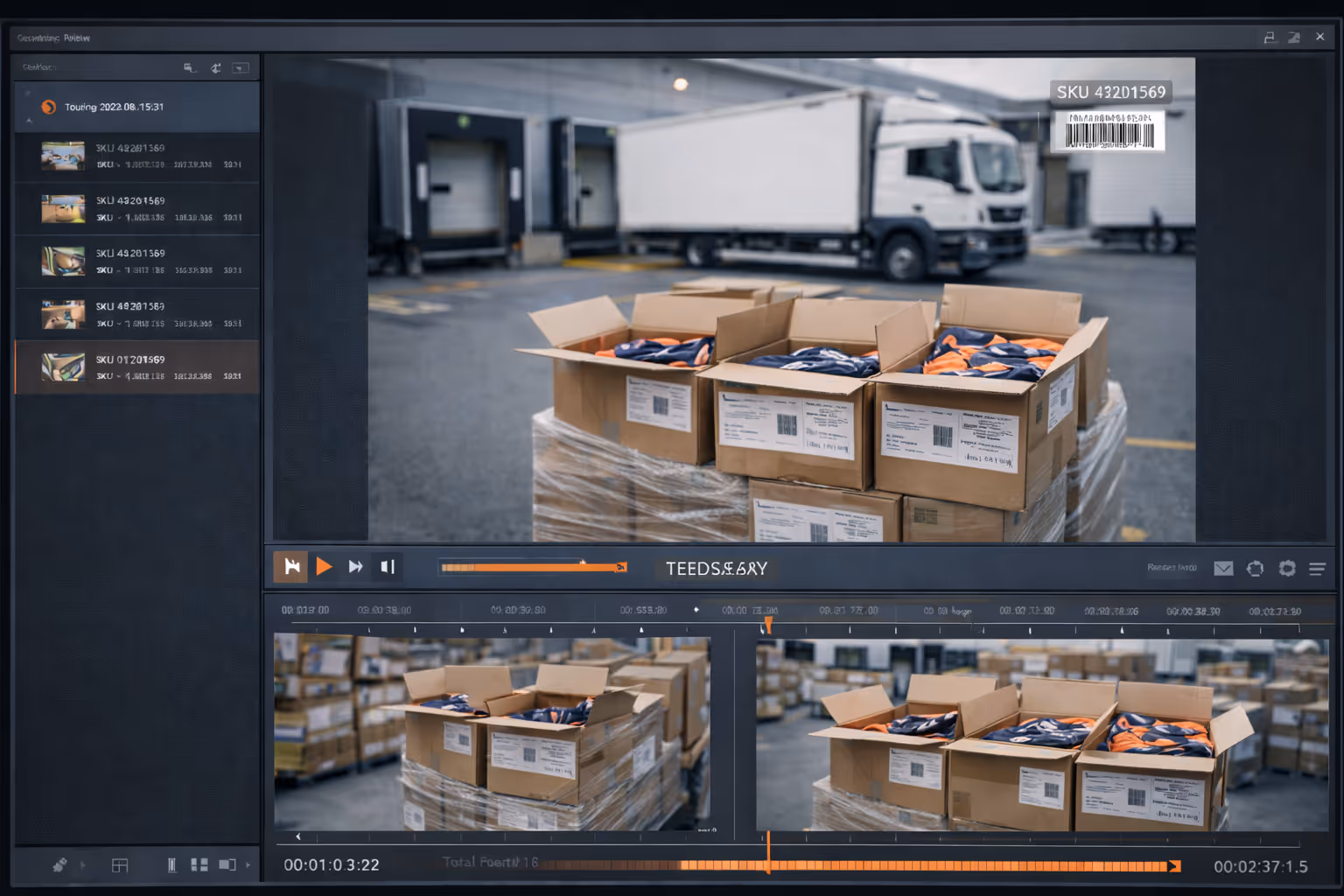Click the orange session icon beside Touring 2022.08.15:31

[49, 107]
